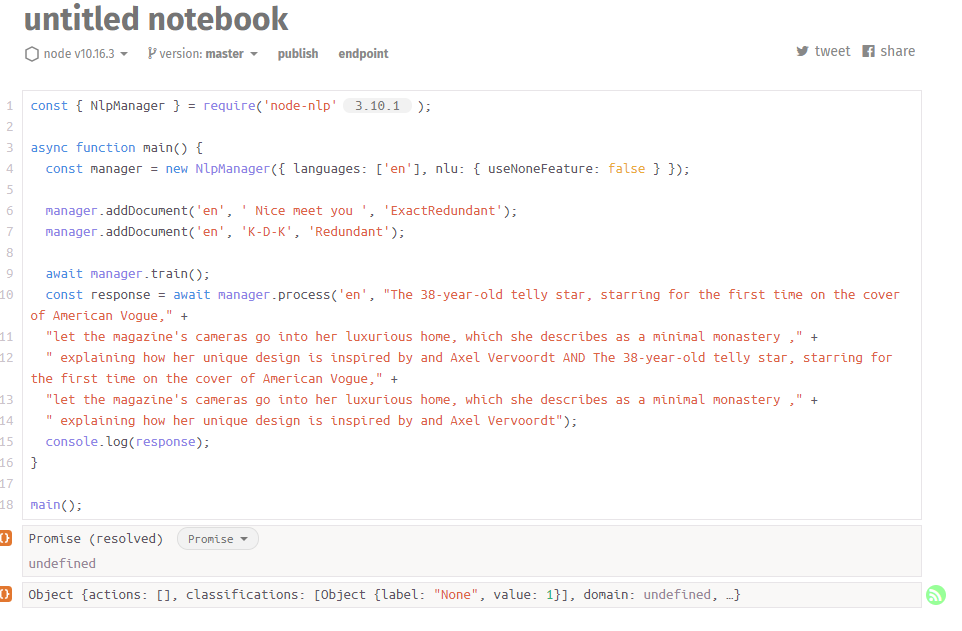962x631 pixels.
Task: Click line number 10 in the gutter
Action: coord(10,294)
